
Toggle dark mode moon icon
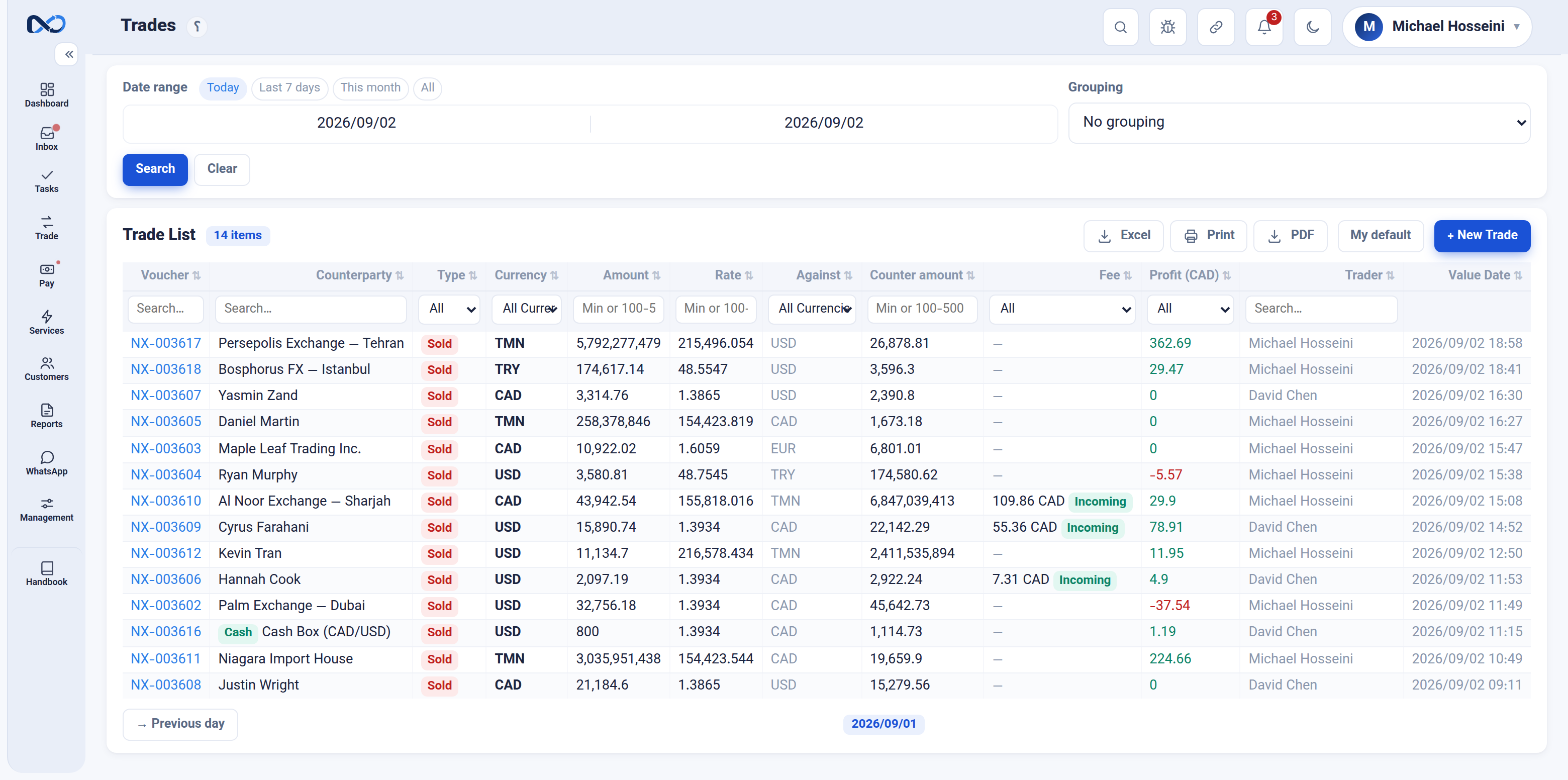pos(1312,27)
